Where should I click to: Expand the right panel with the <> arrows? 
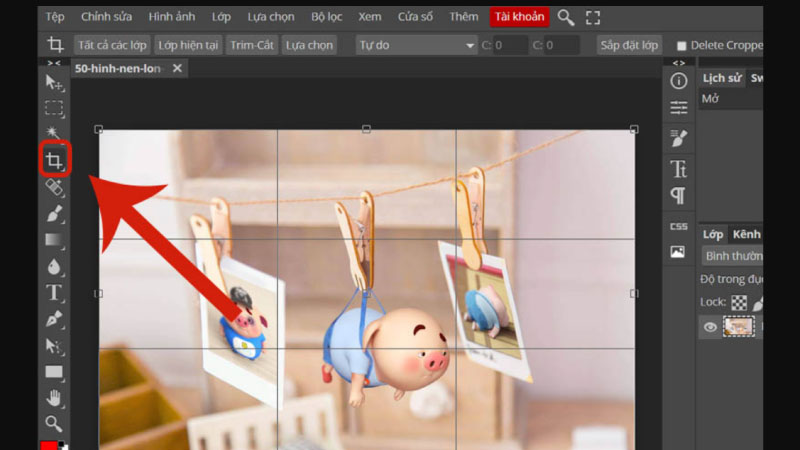click(x=679, y=63)
